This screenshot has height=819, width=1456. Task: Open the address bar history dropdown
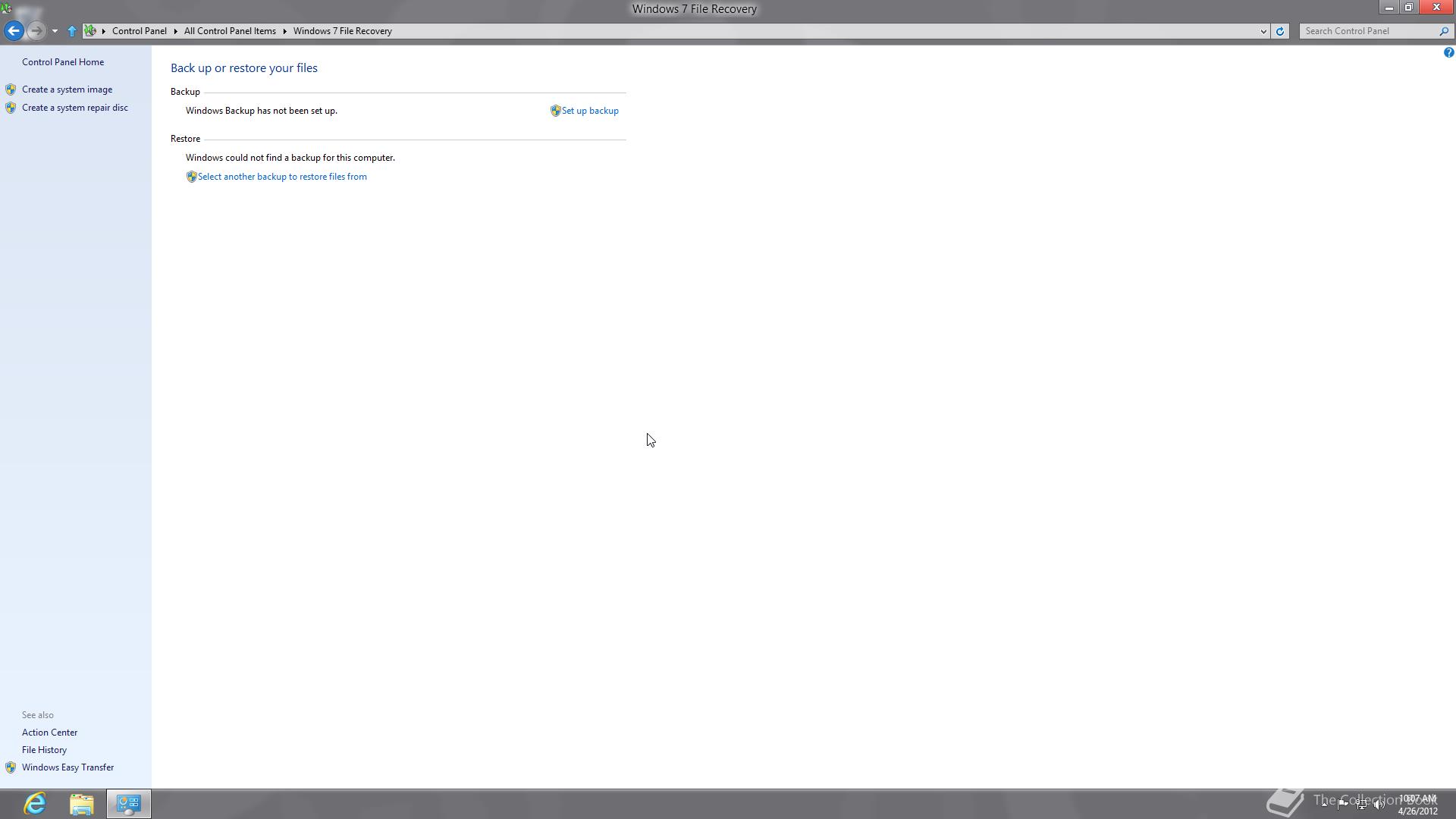point(1263,31)
